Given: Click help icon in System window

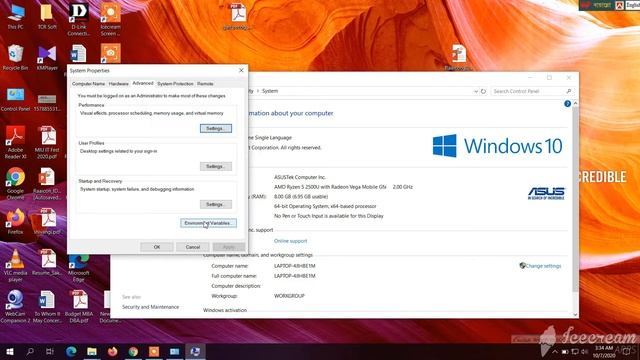Looking at the screenshot, I should [x=567, y=104].
